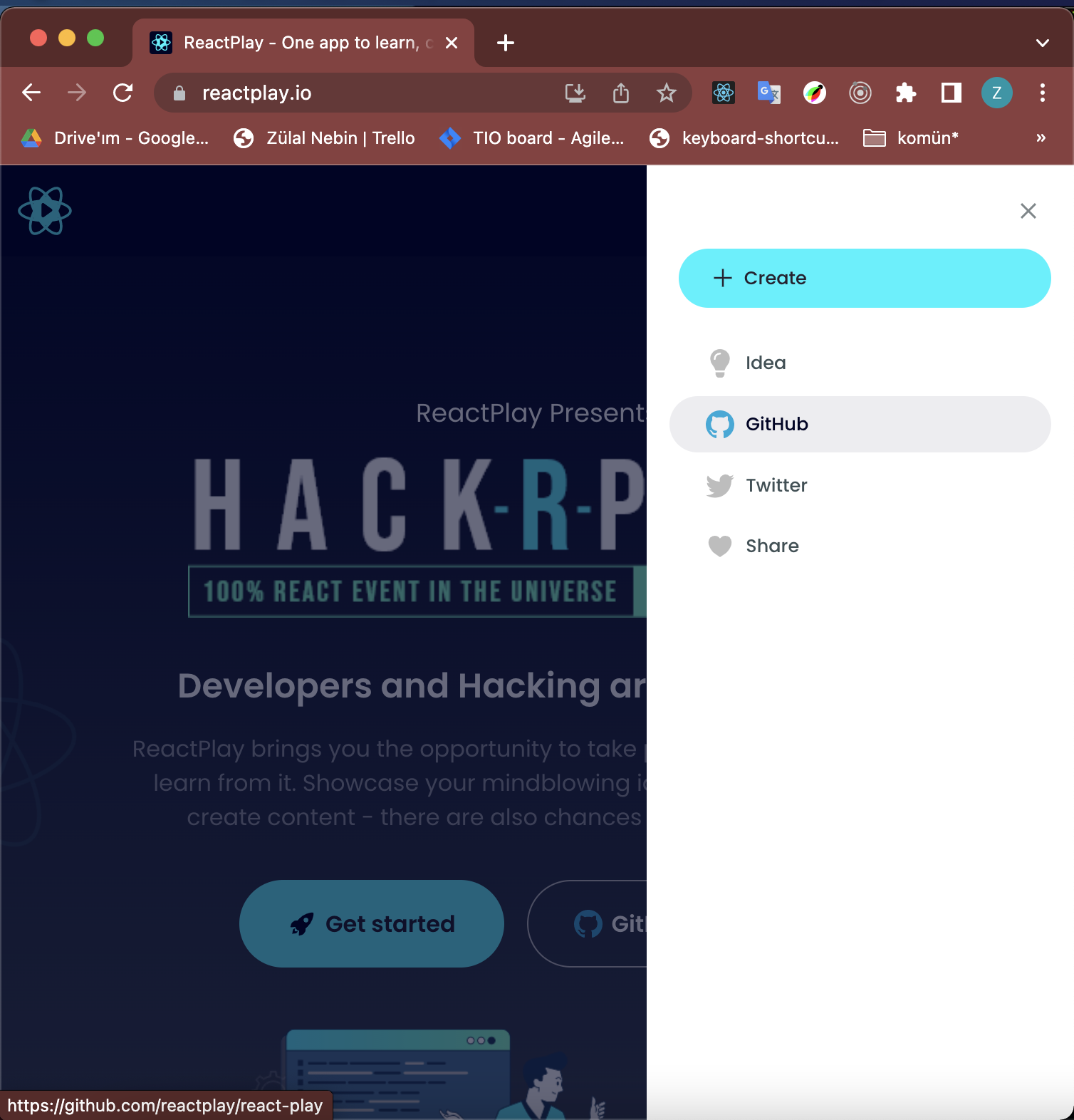Reload the reactplay.io page
Viewport: 1074px width, 1120px height.
pyautogui.click(x=123, y=93)
